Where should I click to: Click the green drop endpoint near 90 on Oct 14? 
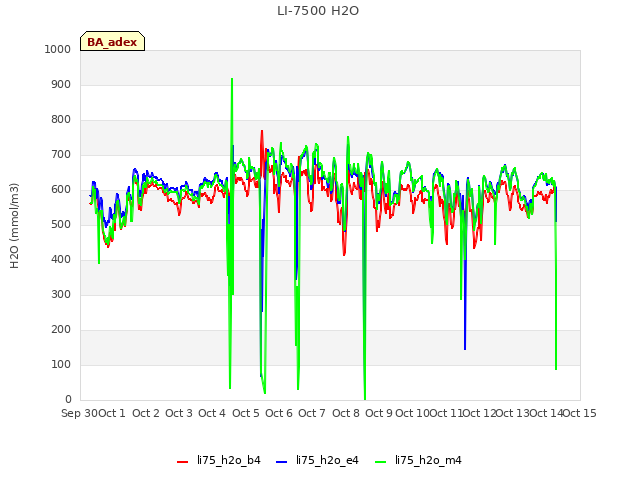[x=556, y=369]
